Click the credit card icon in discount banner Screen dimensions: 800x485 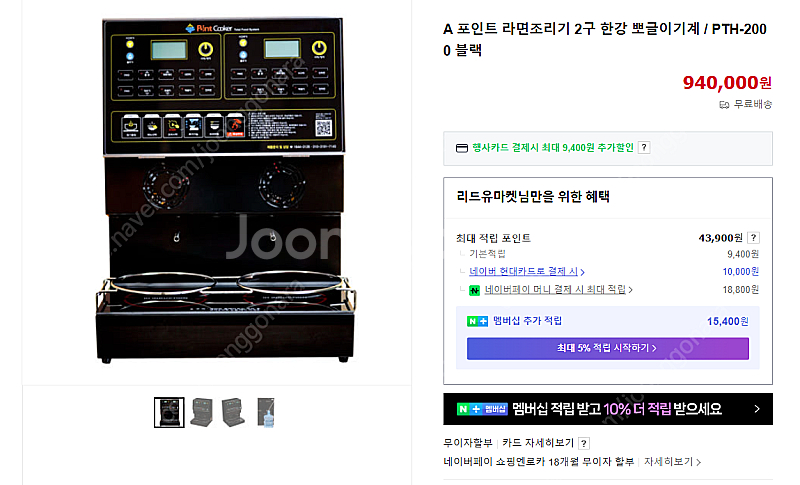[462, 148]
